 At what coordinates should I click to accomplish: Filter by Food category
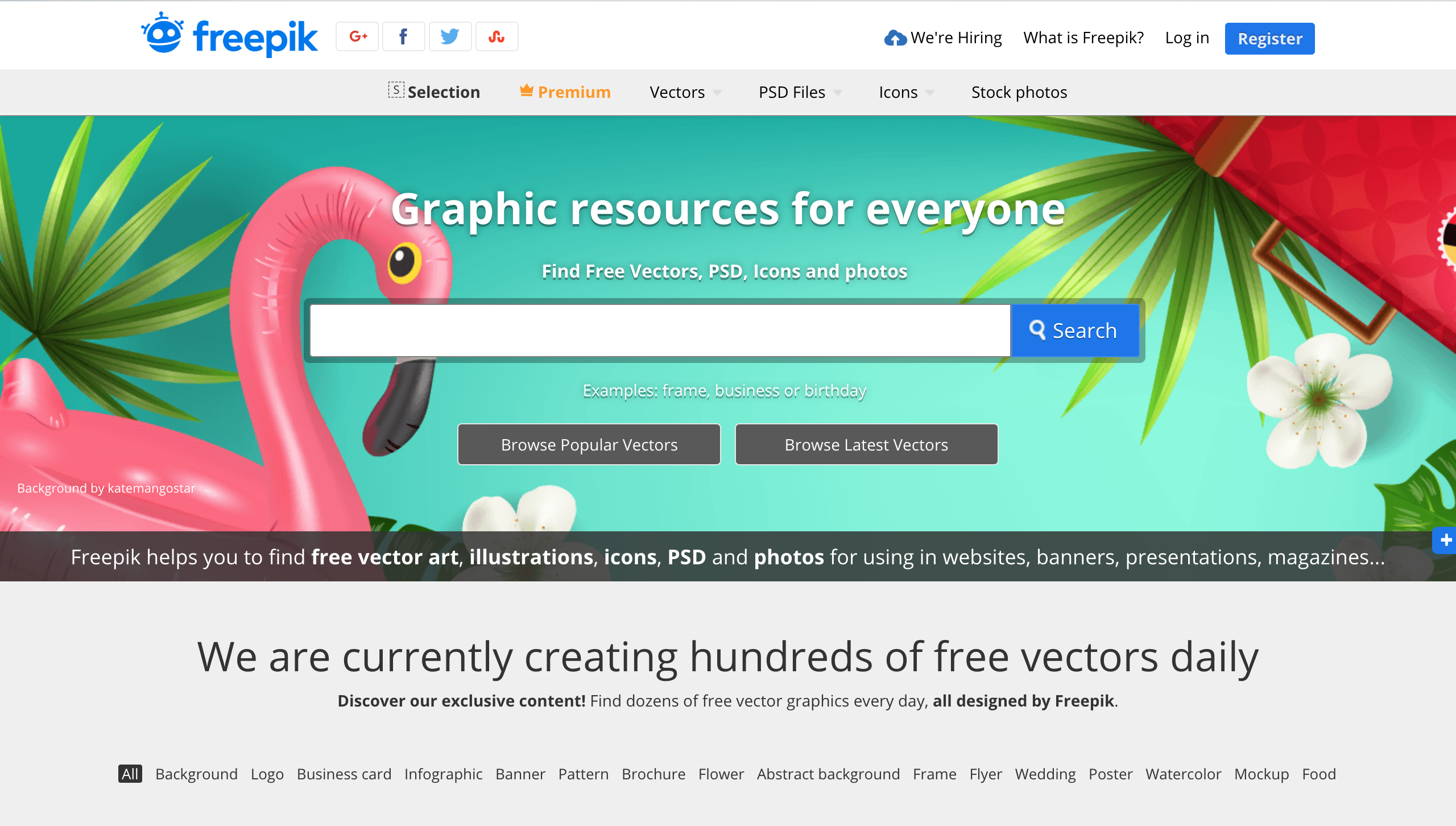1319,774
